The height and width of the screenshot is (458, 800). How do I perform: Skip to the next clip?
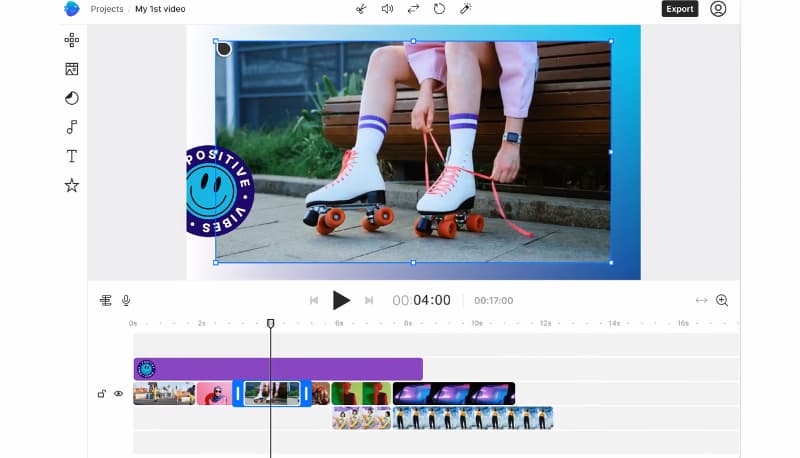(369, 300)
